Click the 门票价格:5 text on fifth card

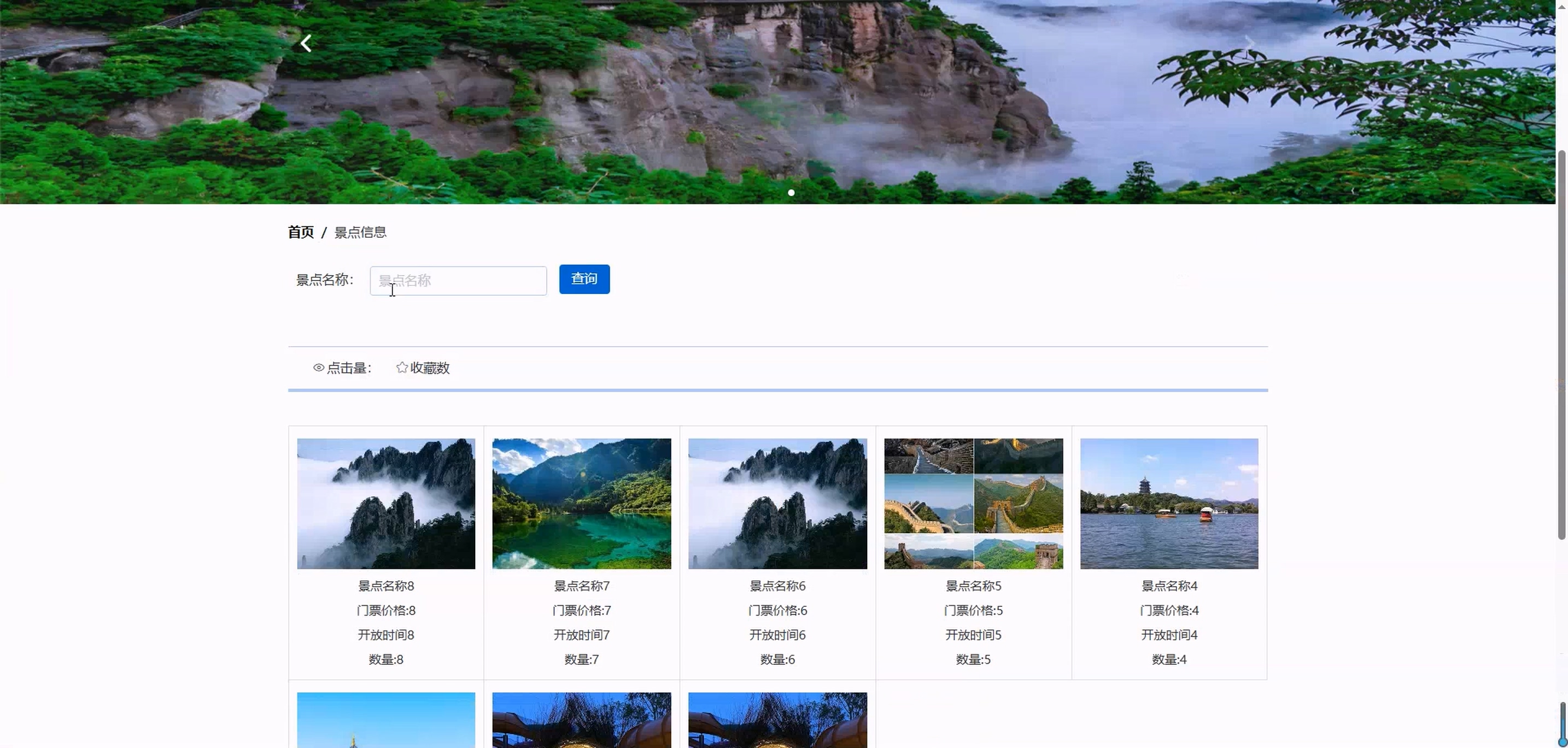tap(973, 610)
